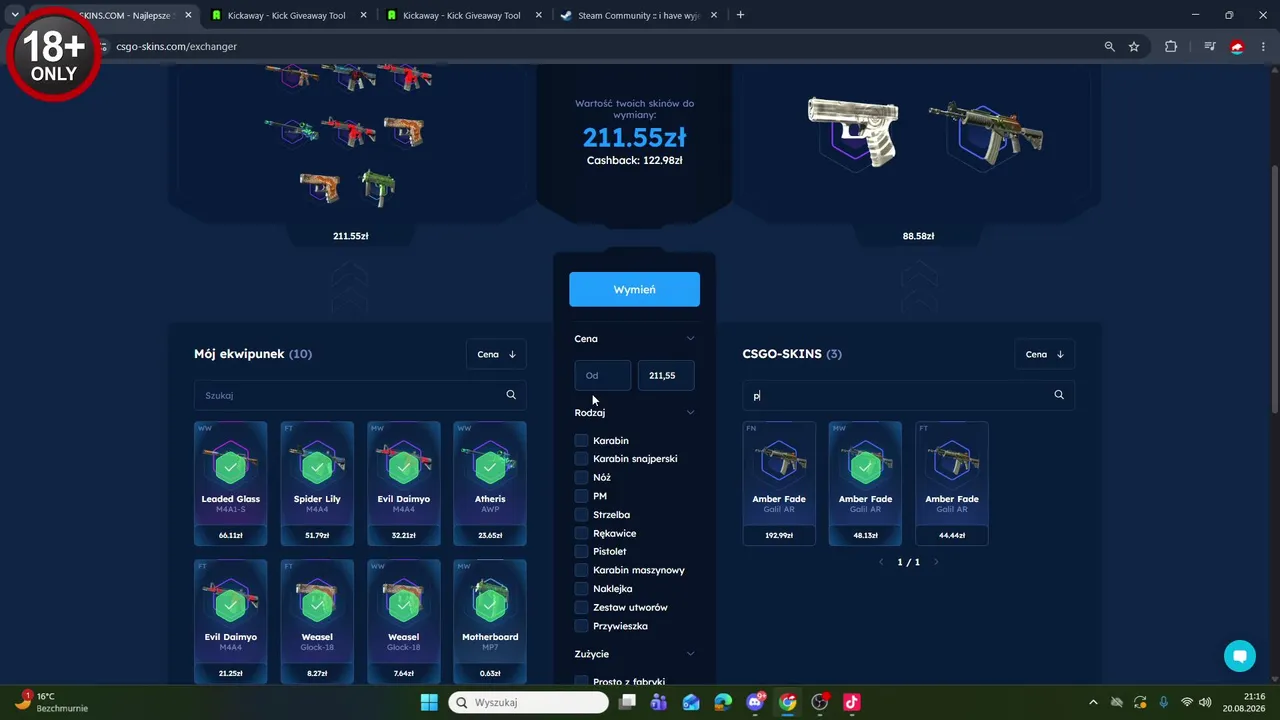Select the Strzelba checkbox
The height and width of the screenshot is (720, 1280).
point(581,515)
